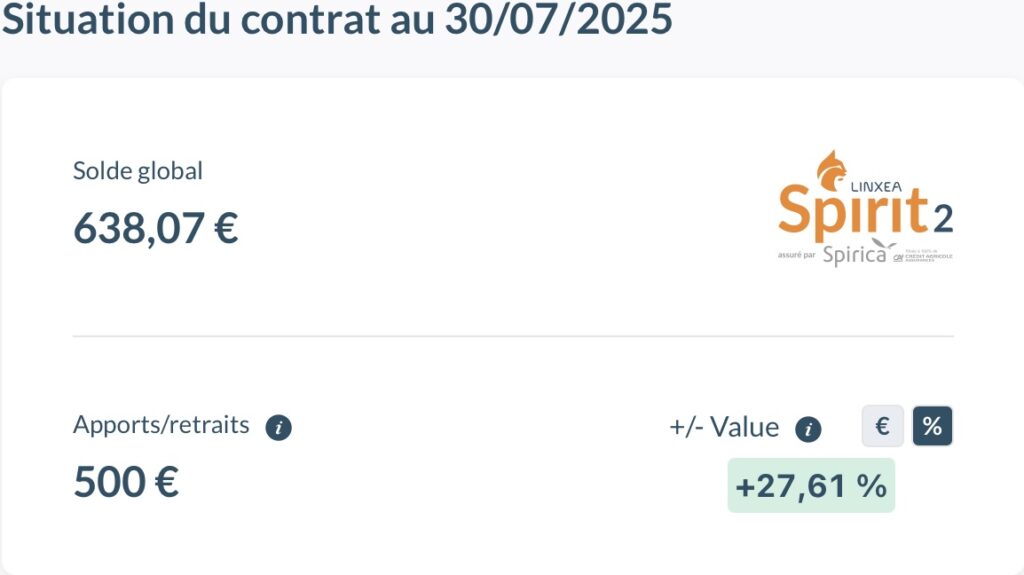Click the info icon beside +/- Value
Viewport: 1024px width, 575px height.
pos(808,429)
